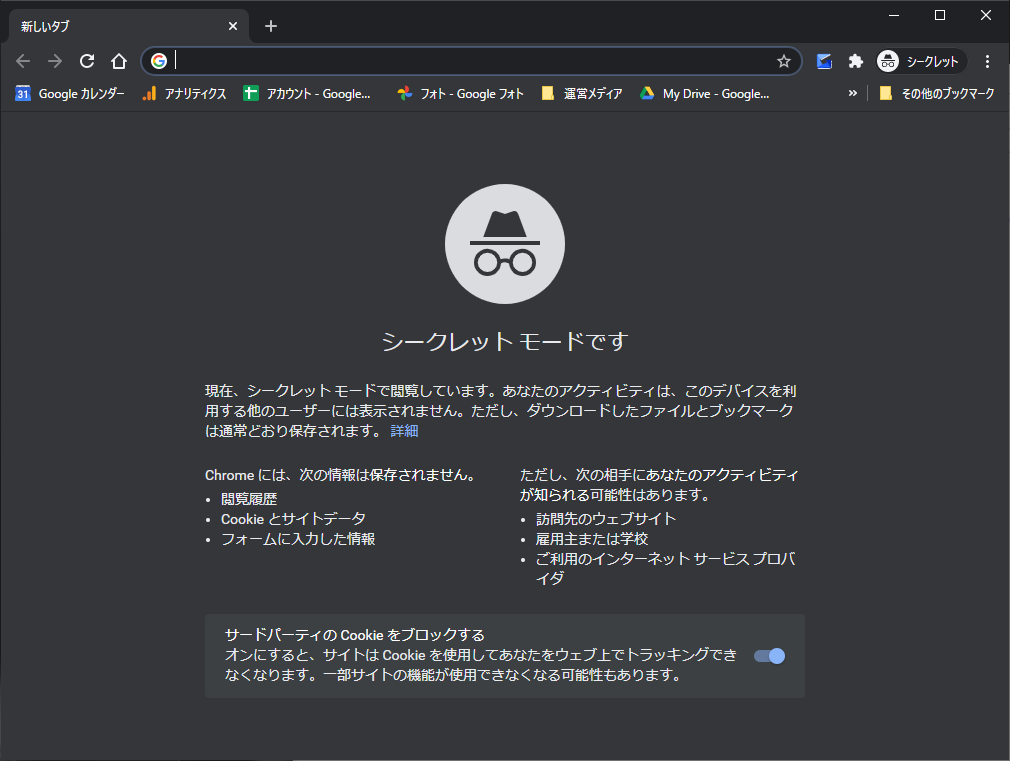Go to the home page icon
The width and height of the screenshot is (1024, 768).
119,61
